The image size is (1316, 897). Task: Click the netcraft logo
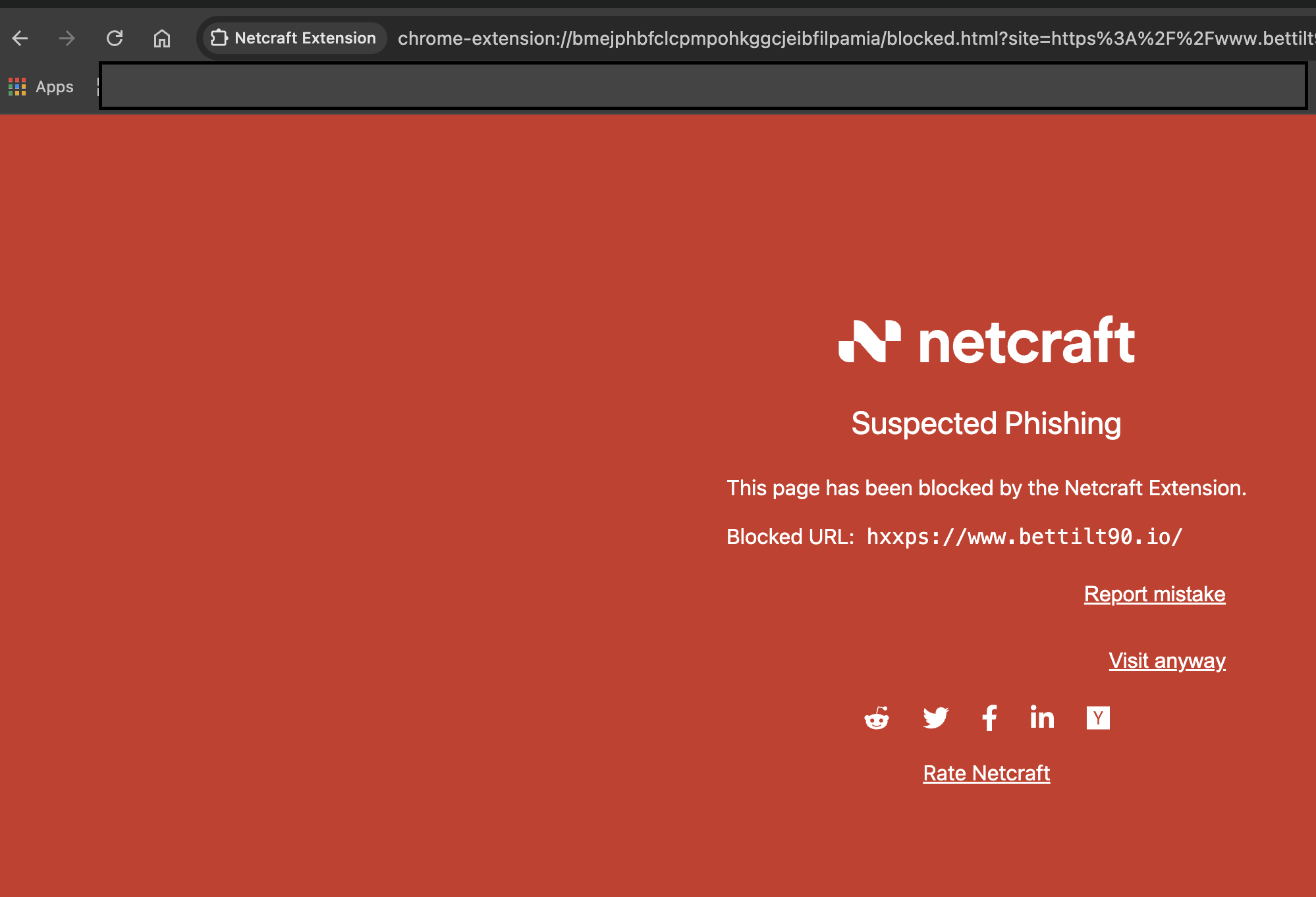coord(986,340)
